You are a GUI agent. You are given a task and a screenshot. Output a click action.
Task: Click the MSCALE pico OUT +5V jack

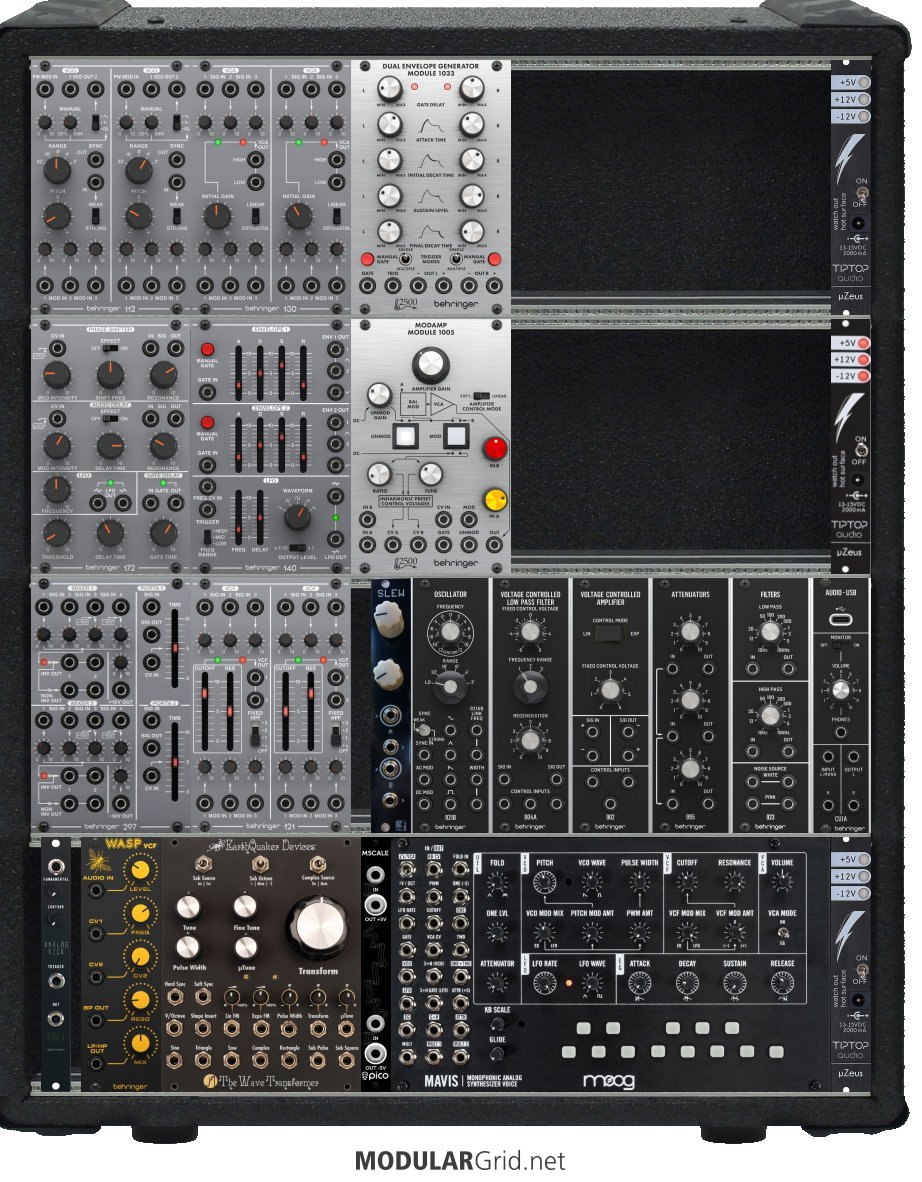(x=375, y=905)
